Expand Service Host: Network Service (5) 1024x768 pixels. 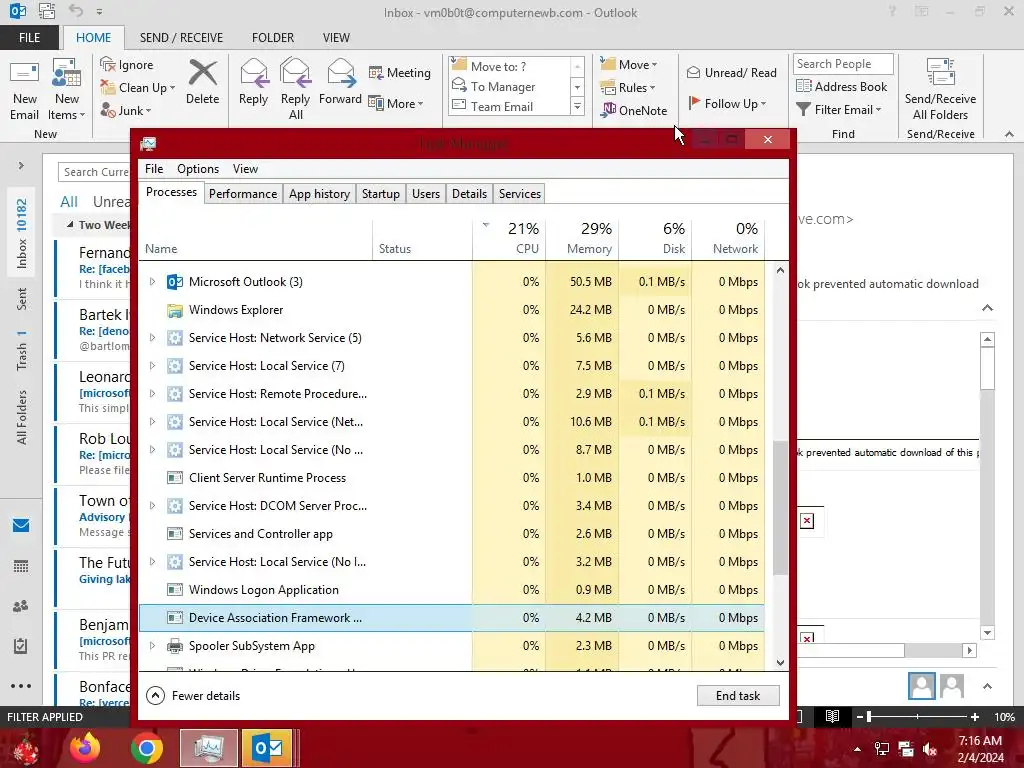point(152,338)
